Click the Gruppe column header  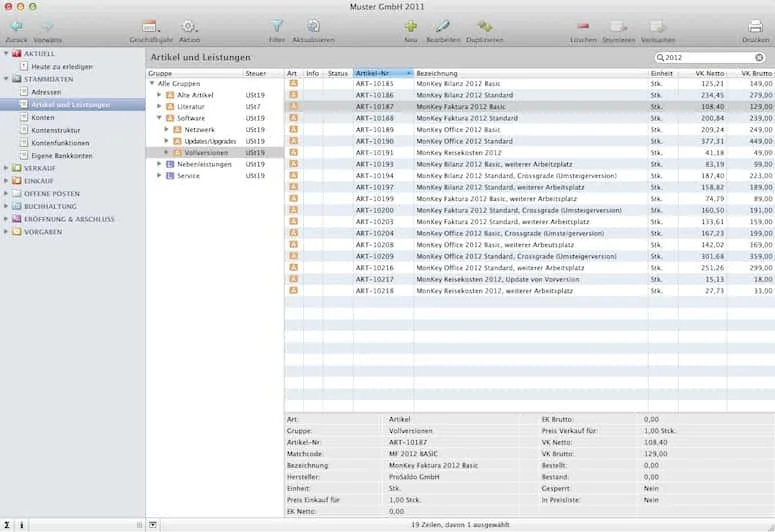(x=195, y=73)
